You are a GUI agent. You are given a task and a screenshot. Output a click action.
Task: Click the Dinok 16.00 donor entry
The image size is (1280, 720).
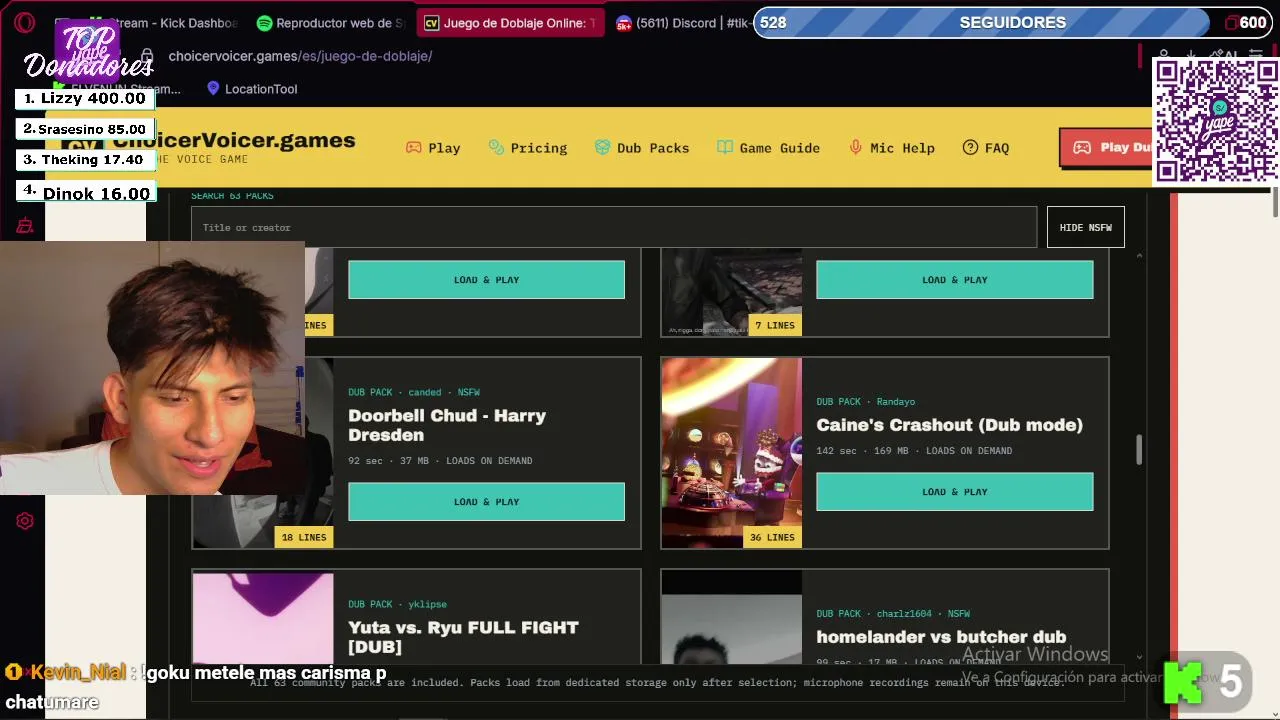coord(86,193)
